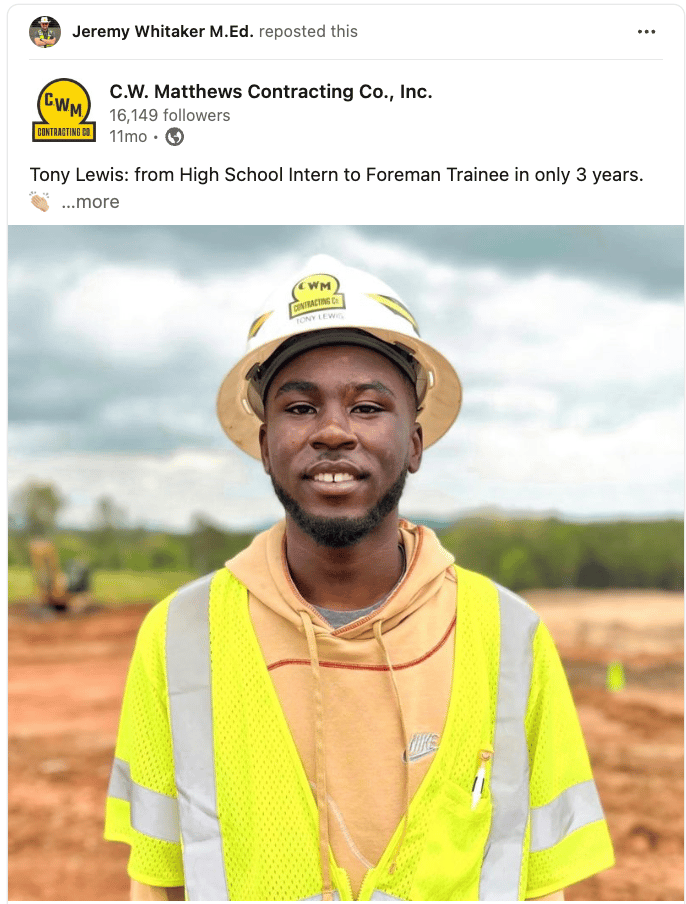Click the Tony Lewis name on the helmet
The width and height of the screenshot is (686, 904).
[319, 318]
